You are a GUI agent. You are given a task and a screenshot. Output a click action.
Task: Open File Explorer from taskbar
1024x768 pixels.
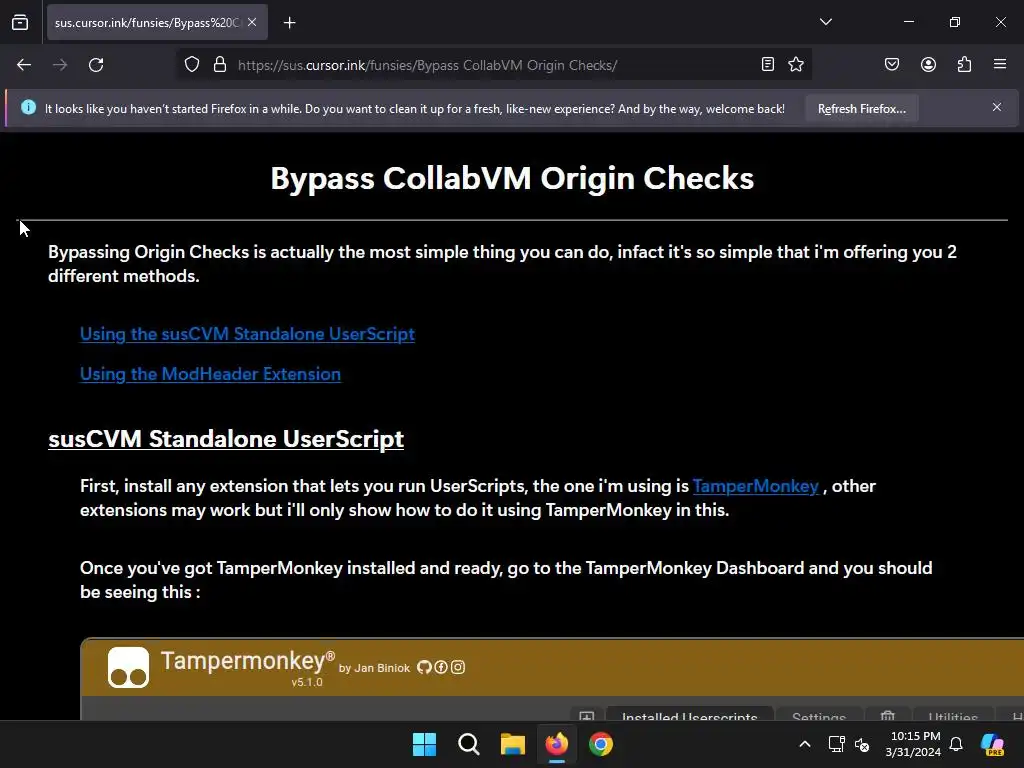pyautogui.click(x=513, y=744)
